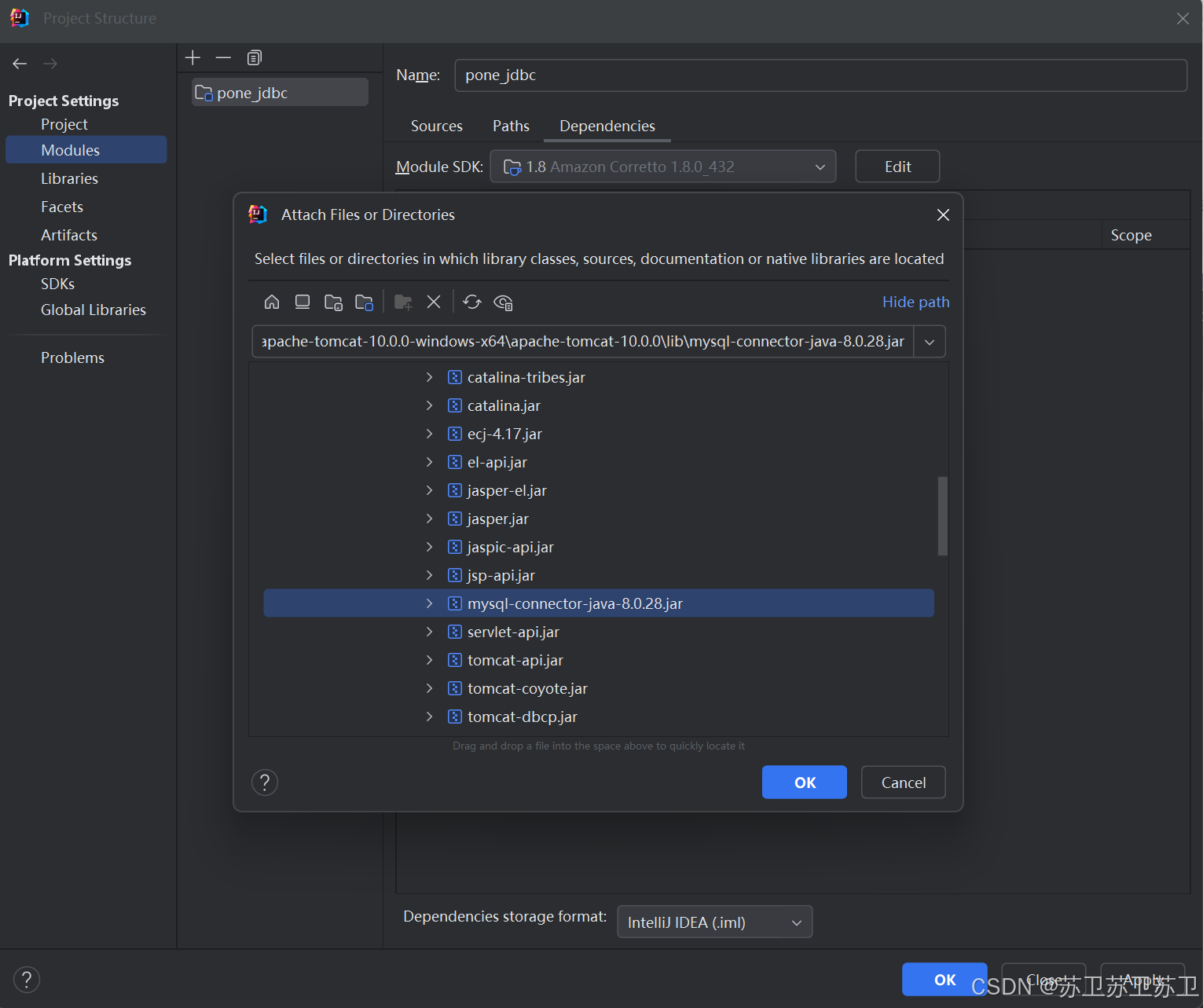The width and height of the screenshot is (1203, 1008).
Task: Select pone_jdbc module in module list
Action: (280, 93)
